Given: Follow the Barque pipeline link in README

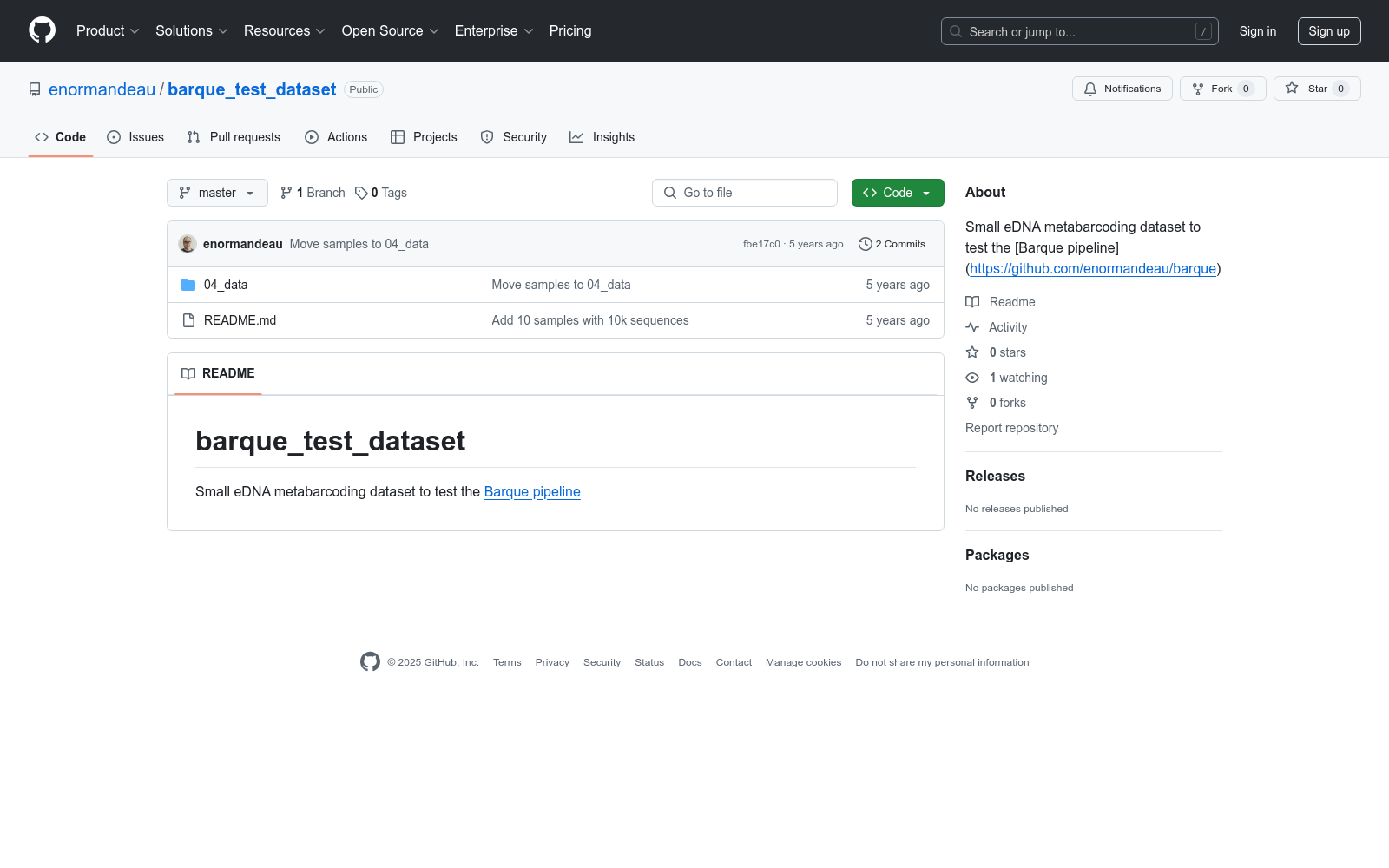Looking at the screenshot, I should (x=532, y=491).
